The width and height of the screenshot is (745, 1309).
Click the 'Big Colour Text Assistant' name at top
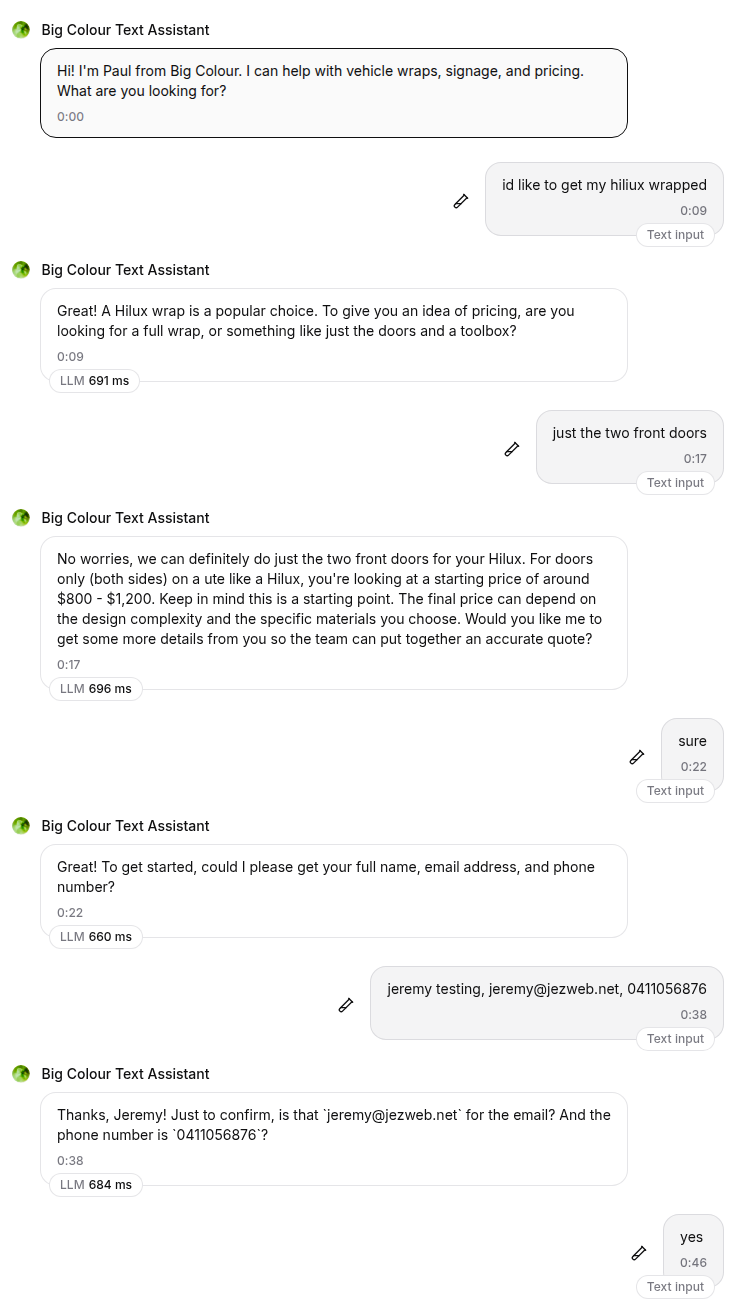coord(125,30)
